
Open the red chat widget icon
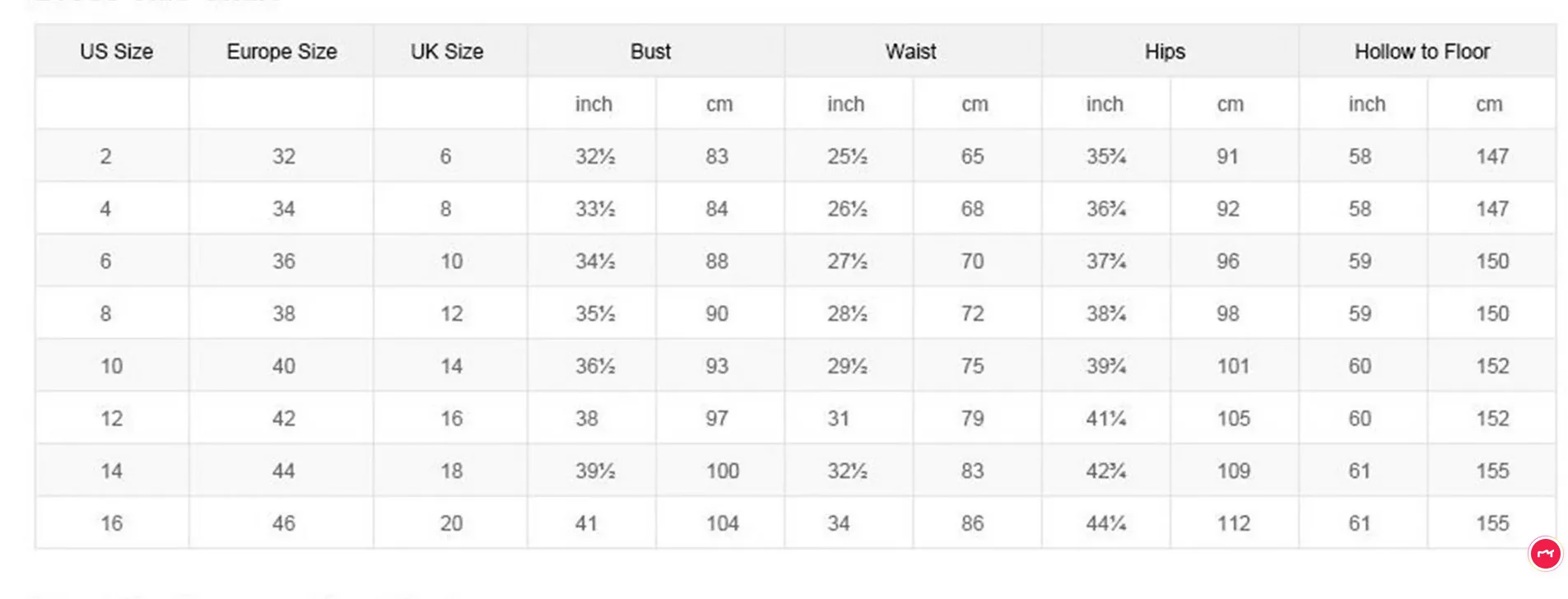(x=1545, y=554)
